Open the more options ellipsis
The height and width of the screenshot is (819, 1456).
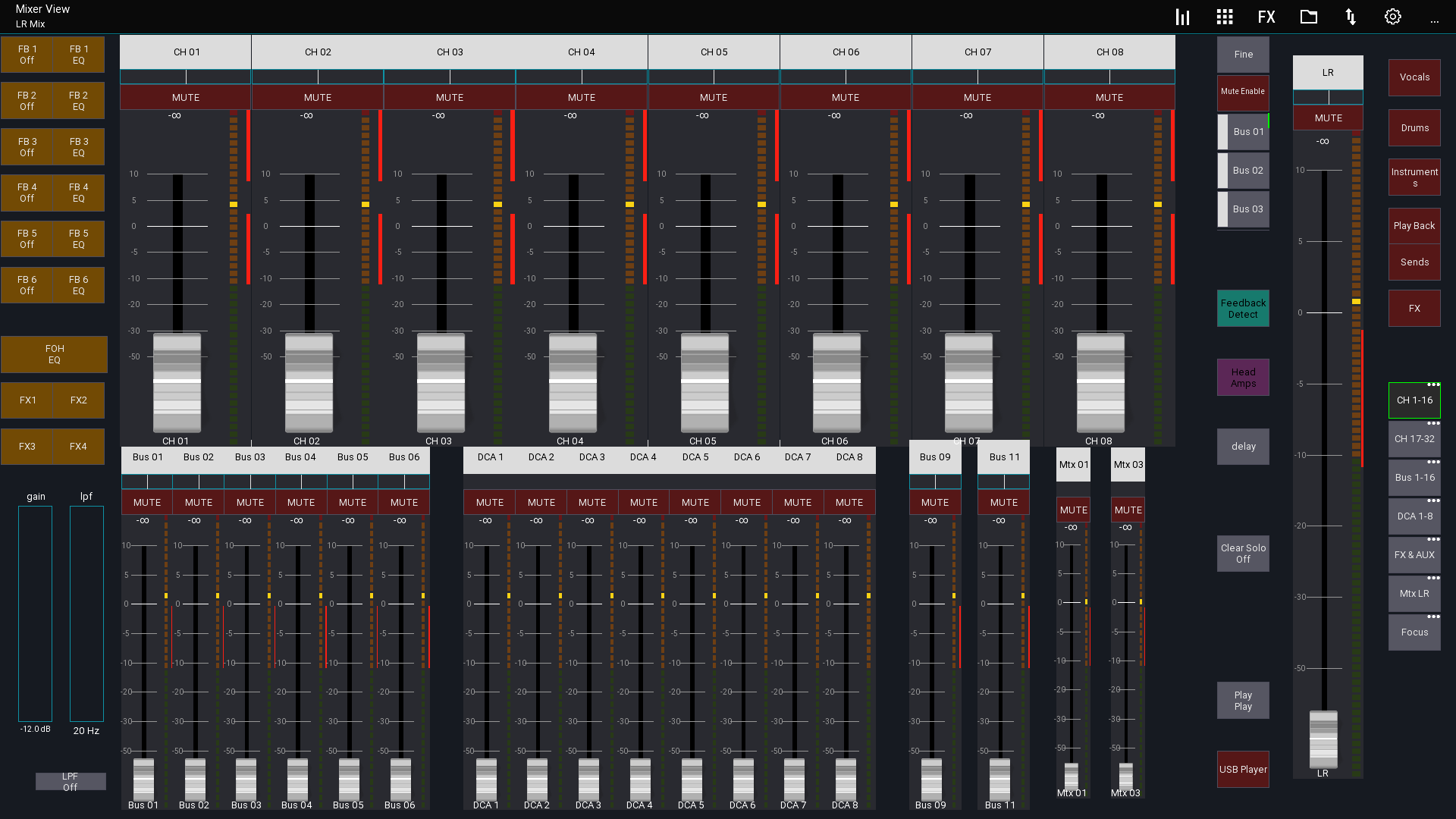click(x=1434, y=21)
